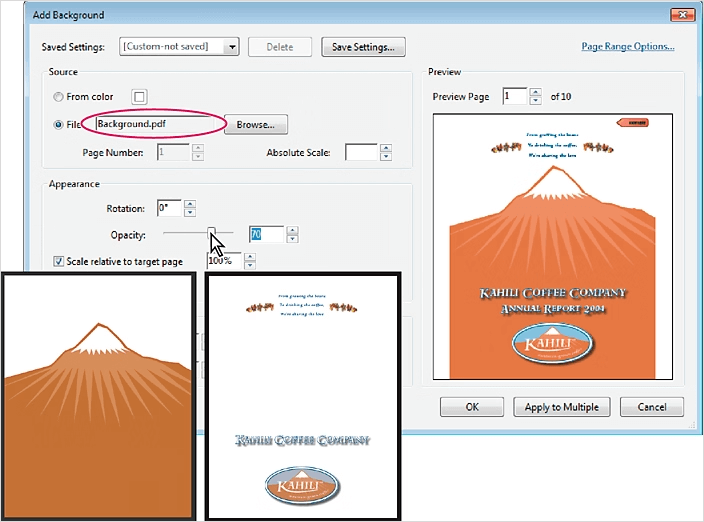Screen dimensions: 704x522
Task: Decrease target page scale with down arrow
Action: (x=250, y=265)
